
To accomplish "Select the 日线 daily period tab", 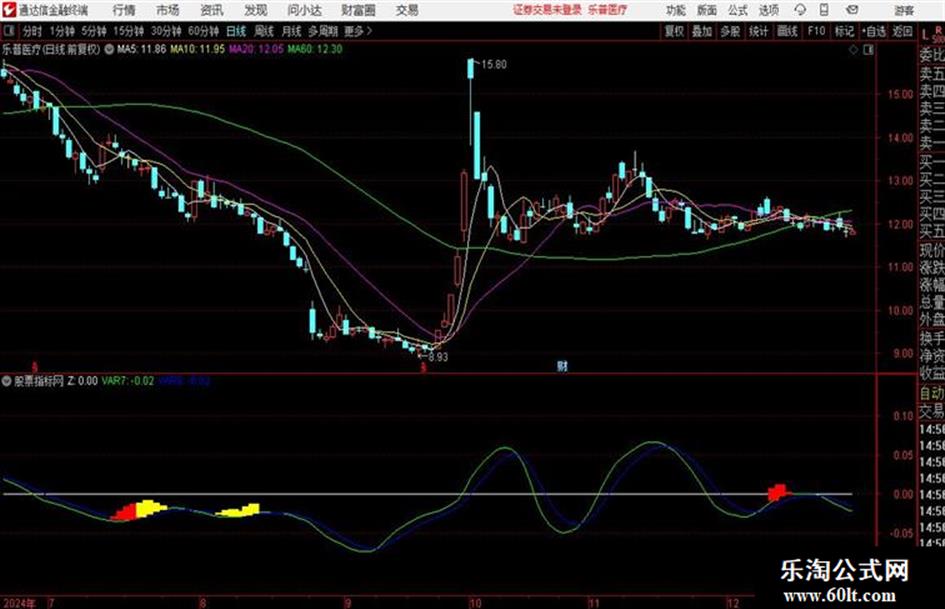I will (236, 31).
